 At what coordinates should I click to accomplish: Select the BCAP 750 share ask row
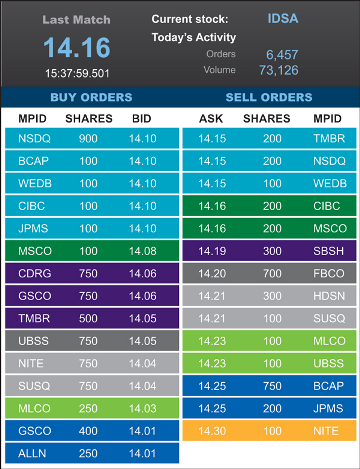coord(269,386)
